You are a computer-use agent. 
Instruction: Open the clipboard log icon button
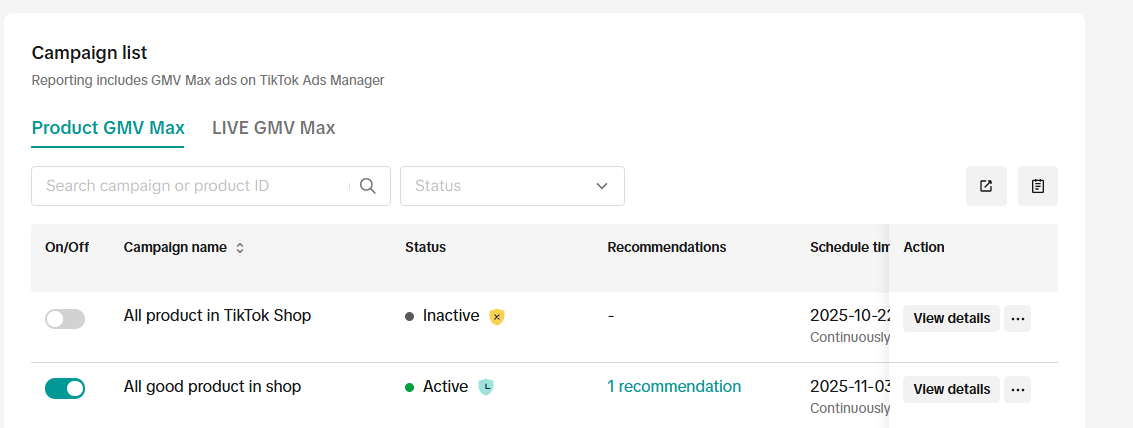1037,186
